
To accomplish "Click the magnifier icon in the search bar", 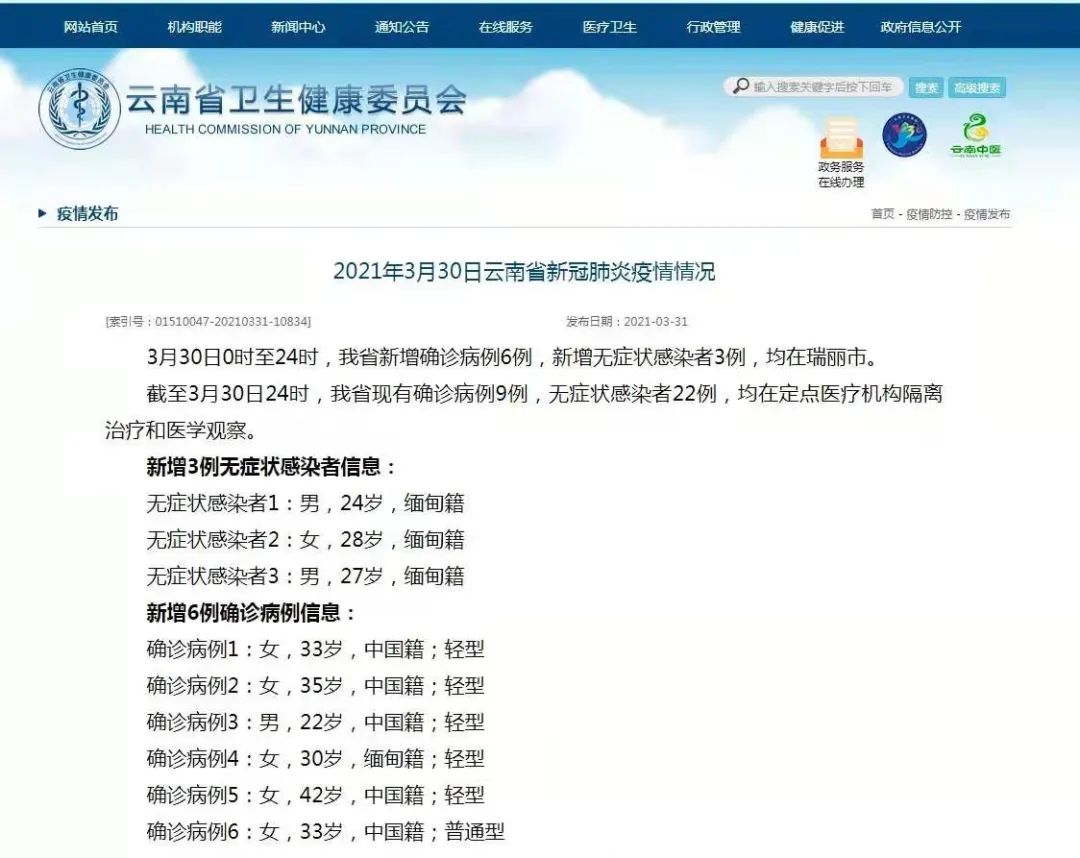I will (x=738, y=86).
